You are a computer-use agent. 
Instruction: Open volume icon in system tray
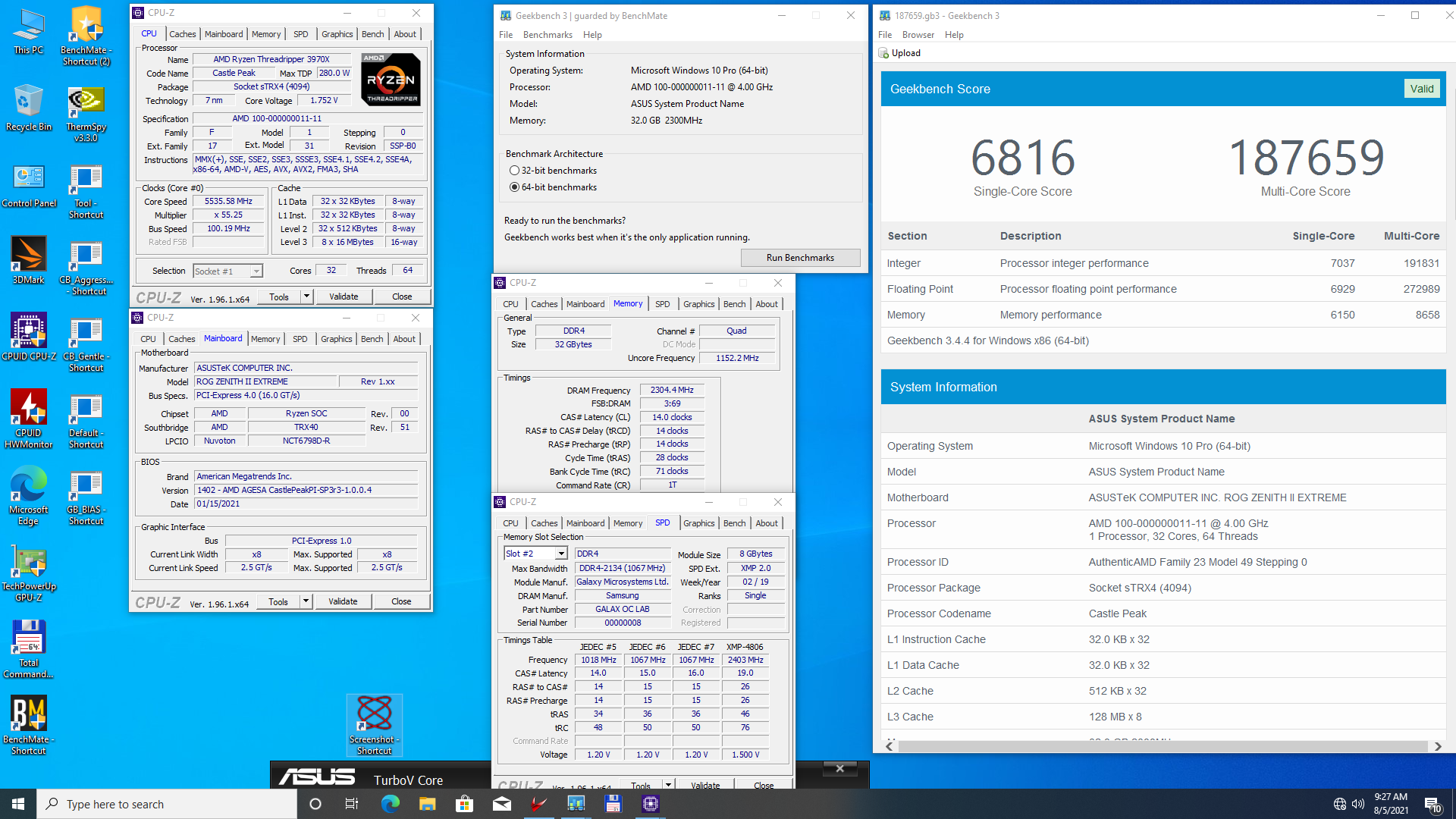[1358, 804]
